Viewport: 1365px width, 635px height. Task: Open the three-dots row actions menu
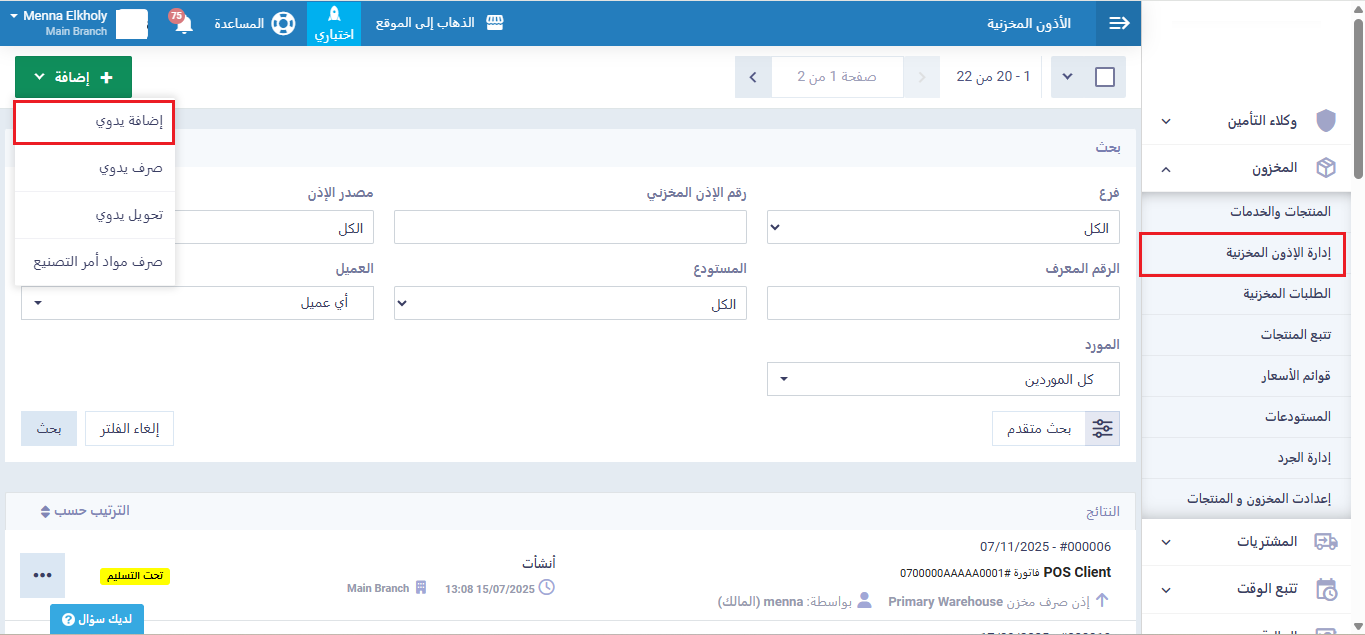[x=42, y=575]
